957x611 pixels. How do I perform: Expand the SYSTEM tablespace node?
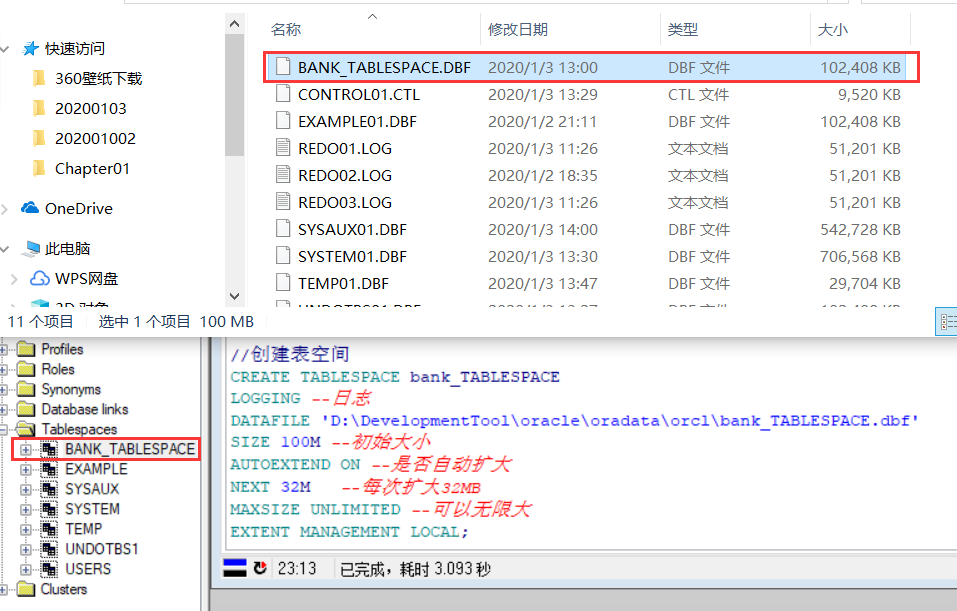[x=26, y=510]
